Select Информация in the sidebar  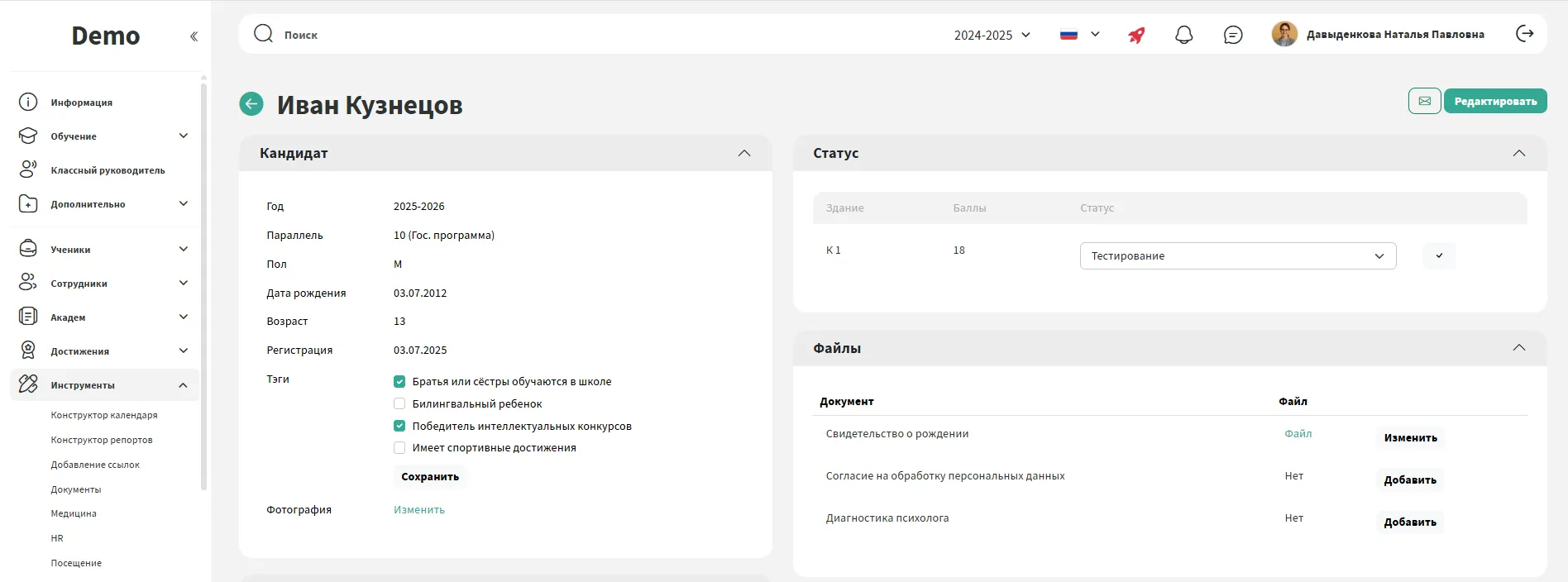tap(81, 103)
